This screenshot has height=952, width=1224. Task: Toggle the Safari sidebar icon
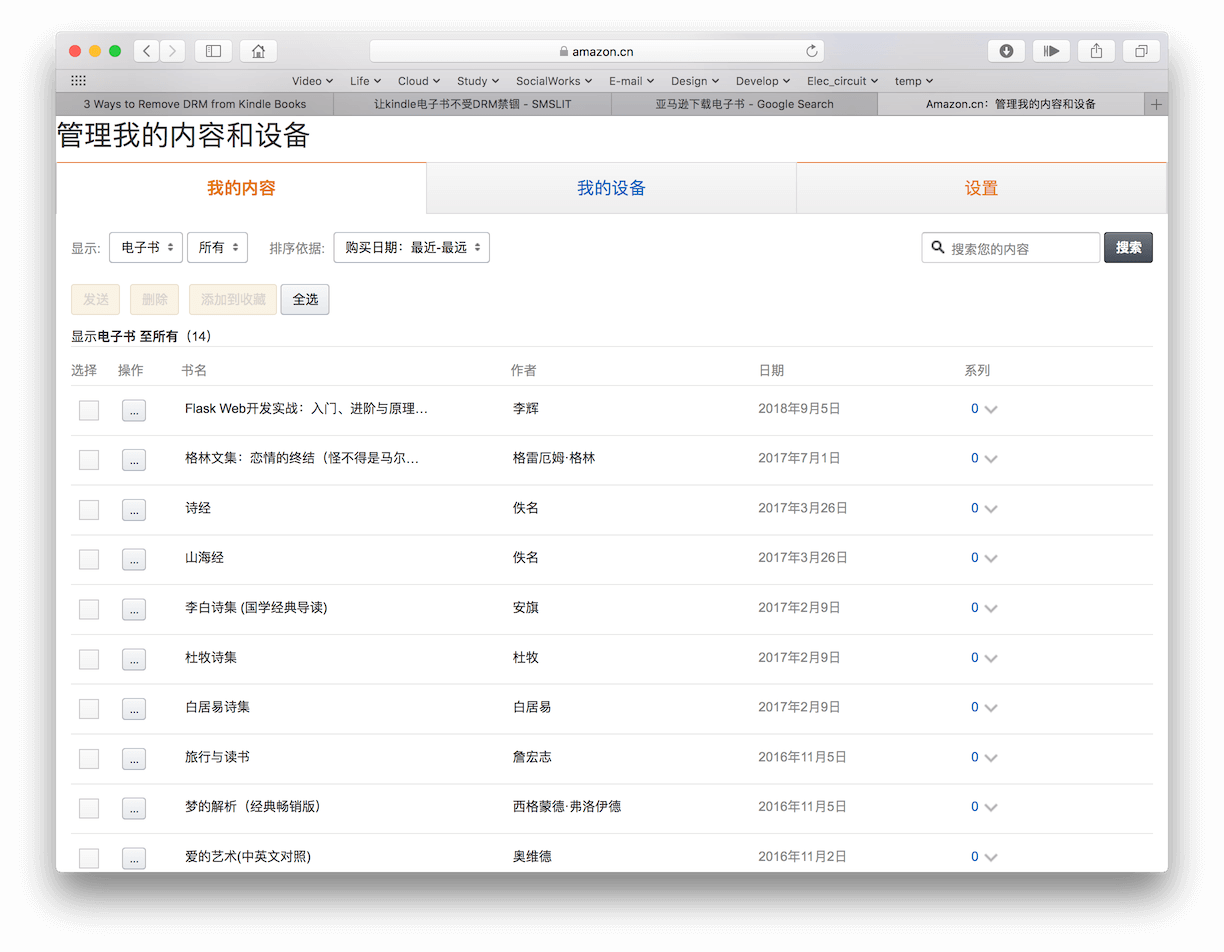pyautogui.click(x=213, y=51)
